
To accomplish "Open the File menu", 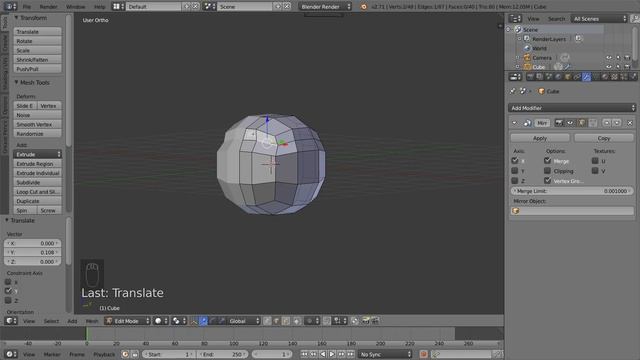I will pyautogui.click(x=27, y=7).
